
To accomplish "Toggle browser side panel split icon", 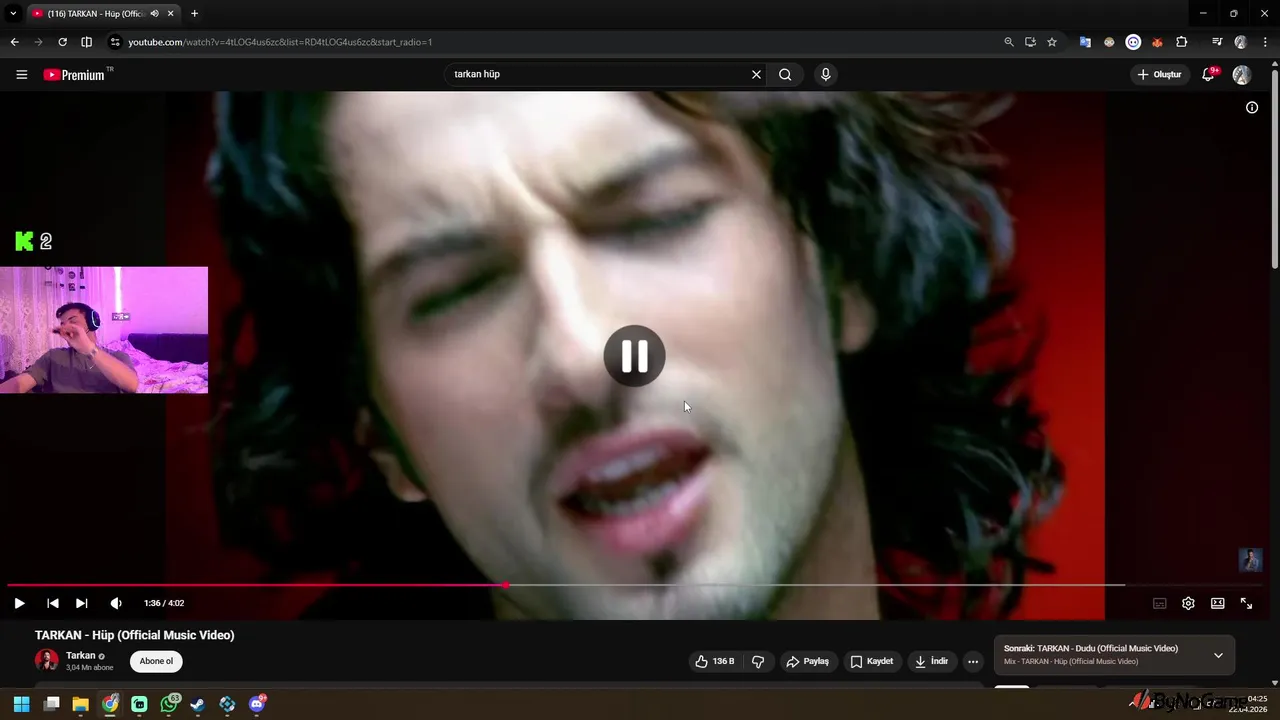I will (86, 42).
